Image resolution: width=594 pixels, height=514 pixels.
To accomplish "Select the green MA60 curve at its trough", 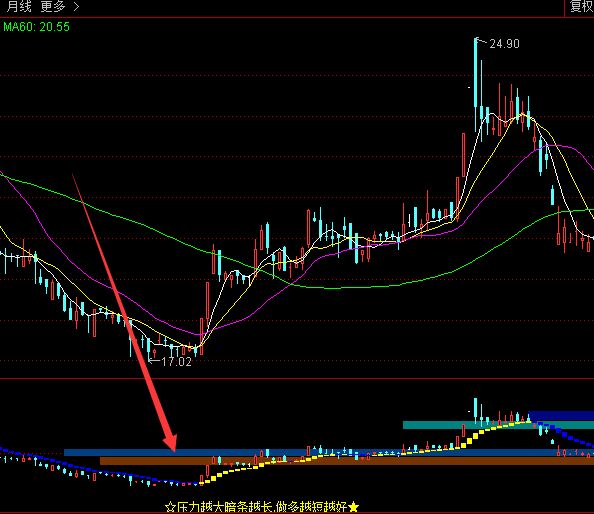I will [x=333, y=288].
